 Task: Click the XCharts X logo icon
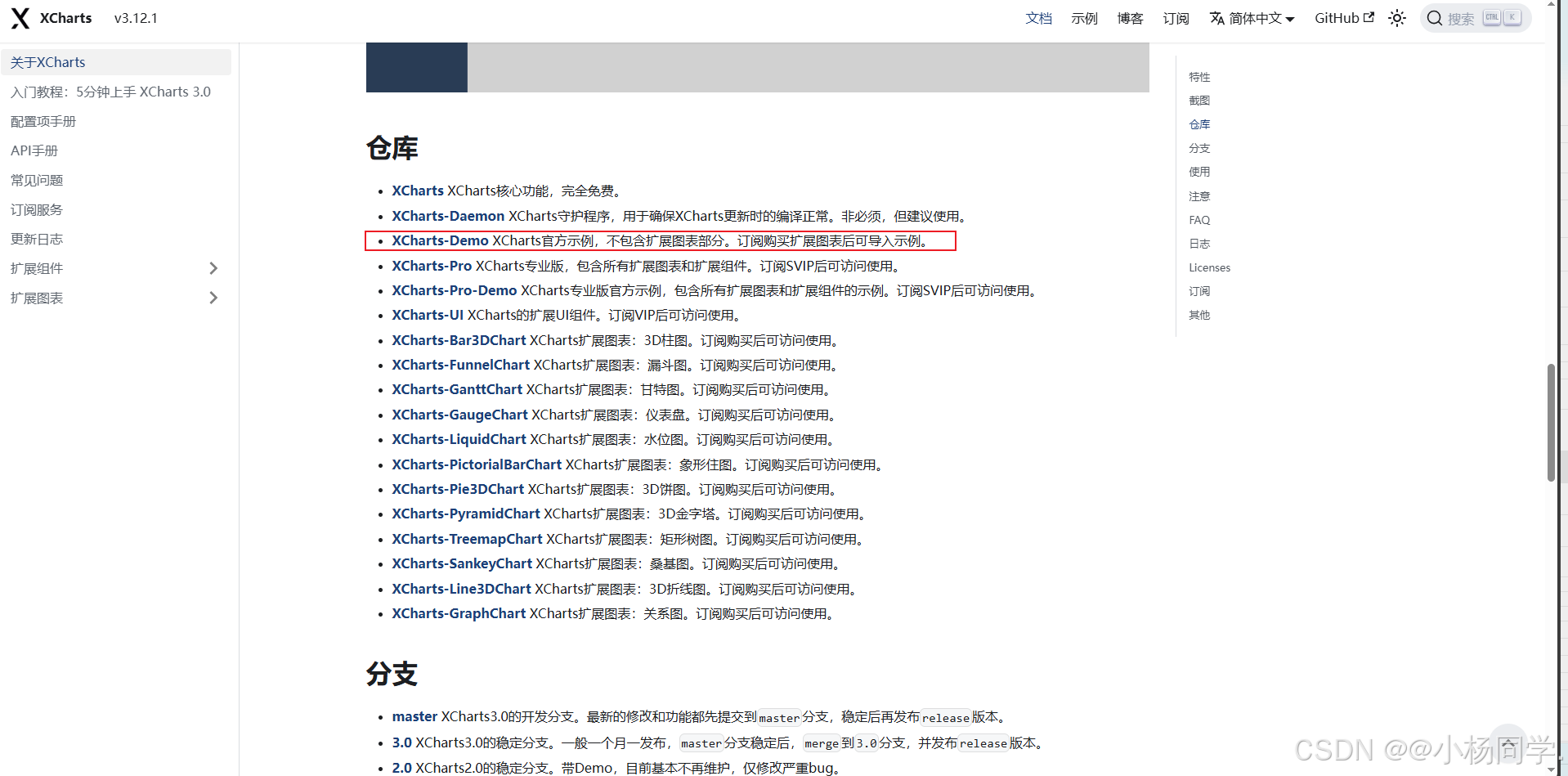[20, 18]
